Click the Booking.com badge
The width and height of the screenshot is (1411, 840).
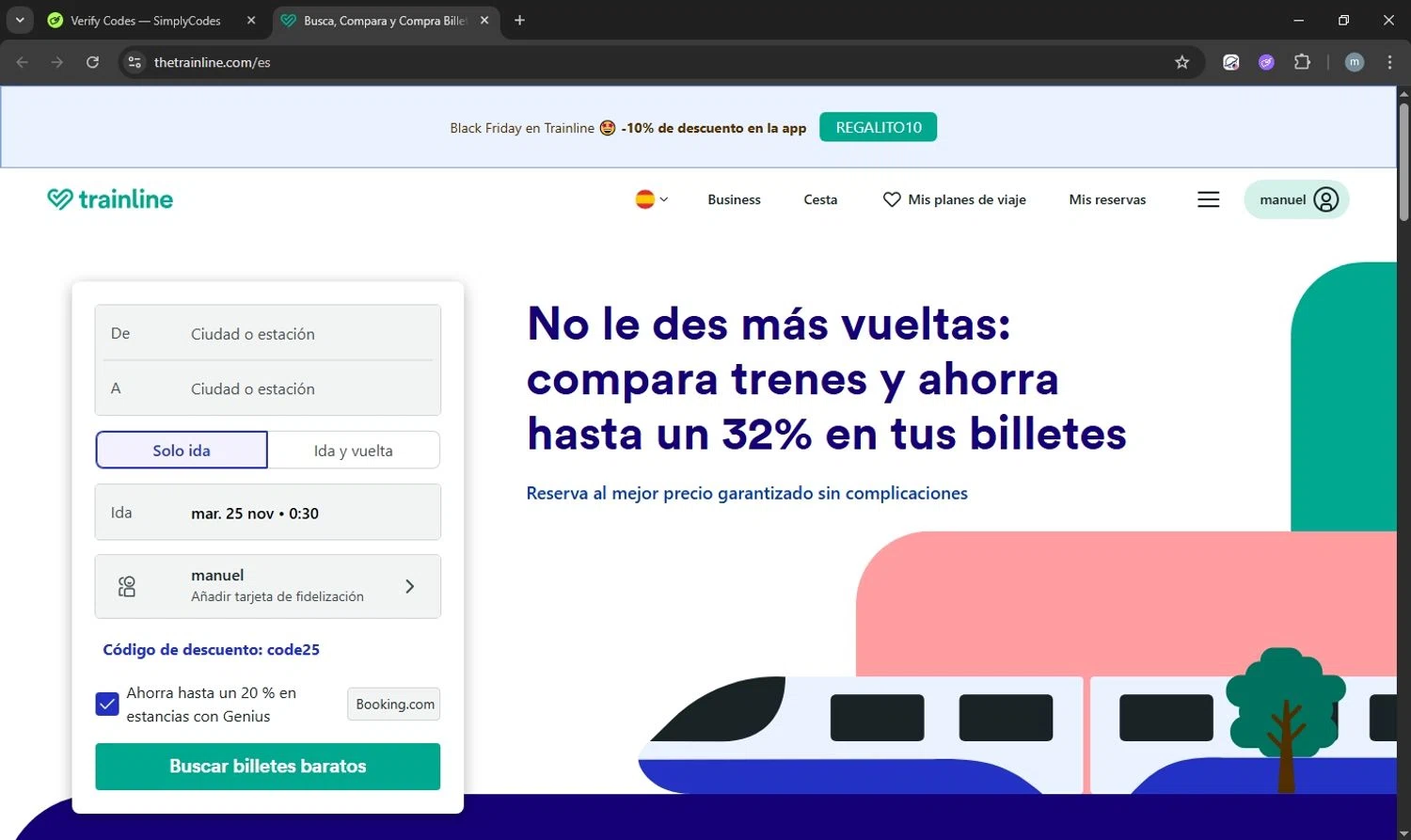[394, 704]
